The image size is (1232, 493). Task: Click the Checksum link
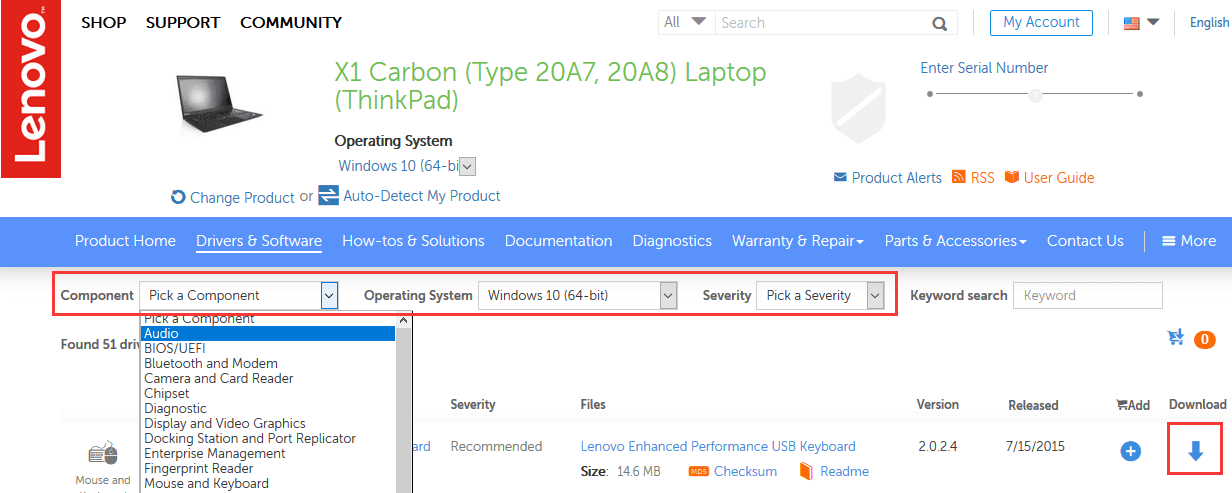[745, 472]
